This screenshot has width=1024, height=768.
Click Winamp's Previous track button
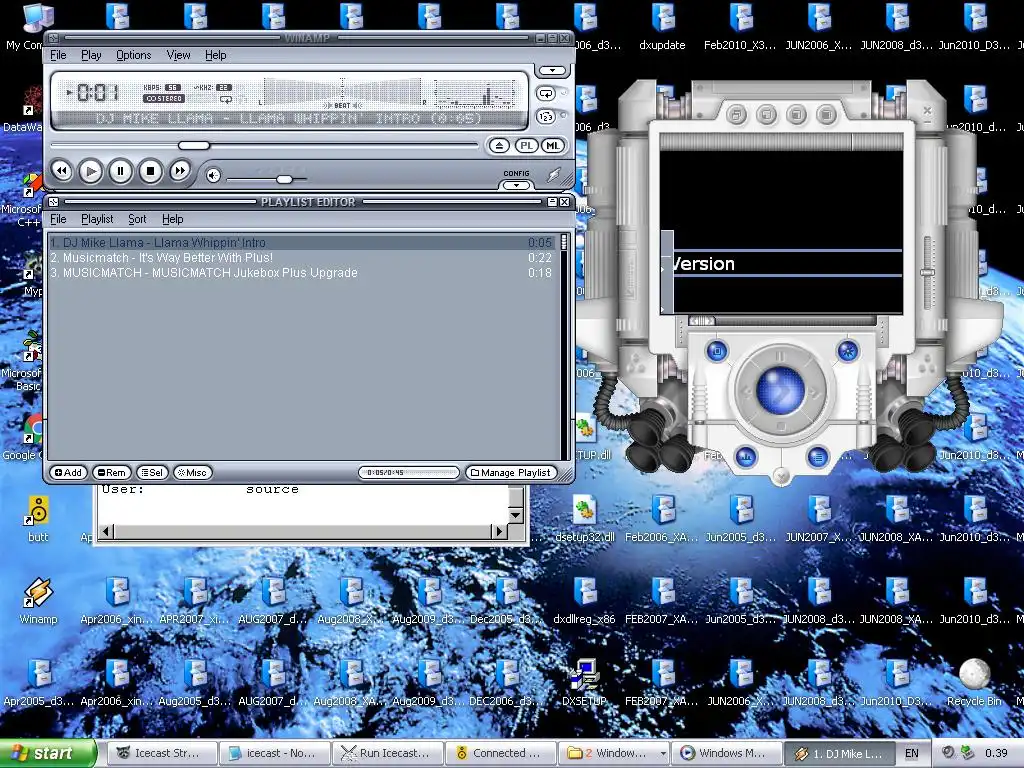[x=61, y=171]
